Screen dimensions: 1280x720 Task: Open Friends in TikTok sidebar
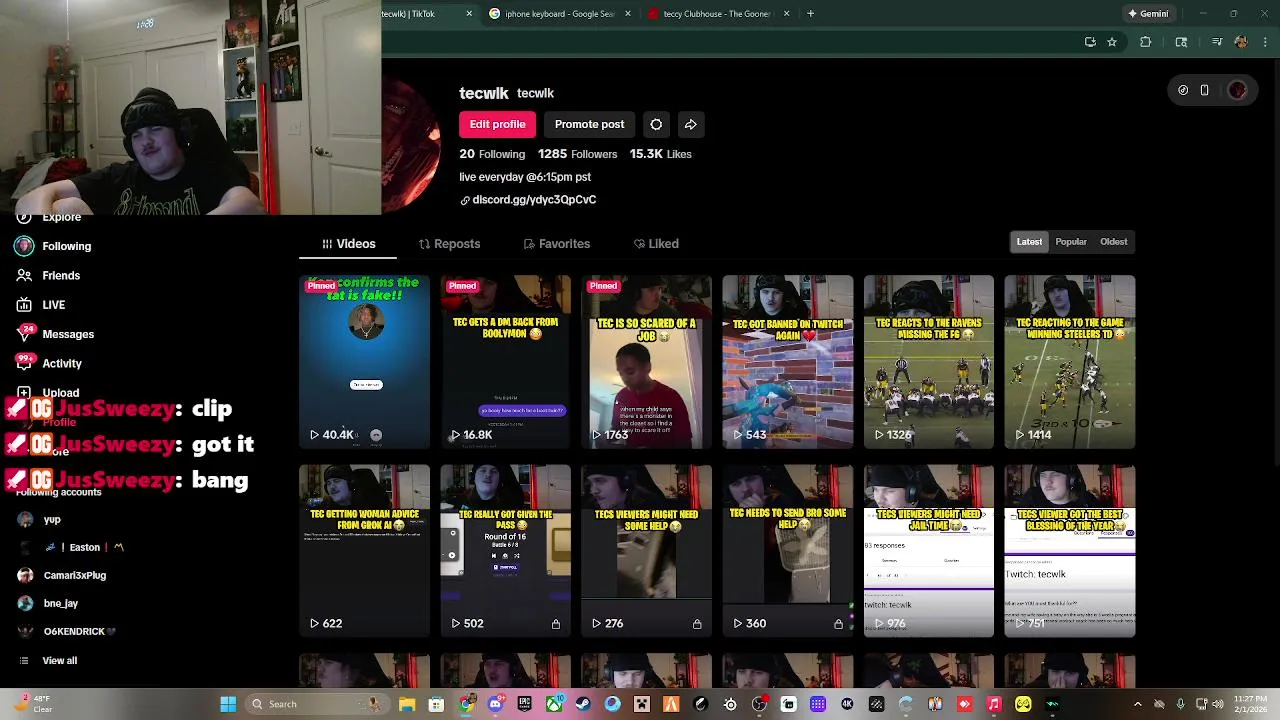(x=48, y=275)
